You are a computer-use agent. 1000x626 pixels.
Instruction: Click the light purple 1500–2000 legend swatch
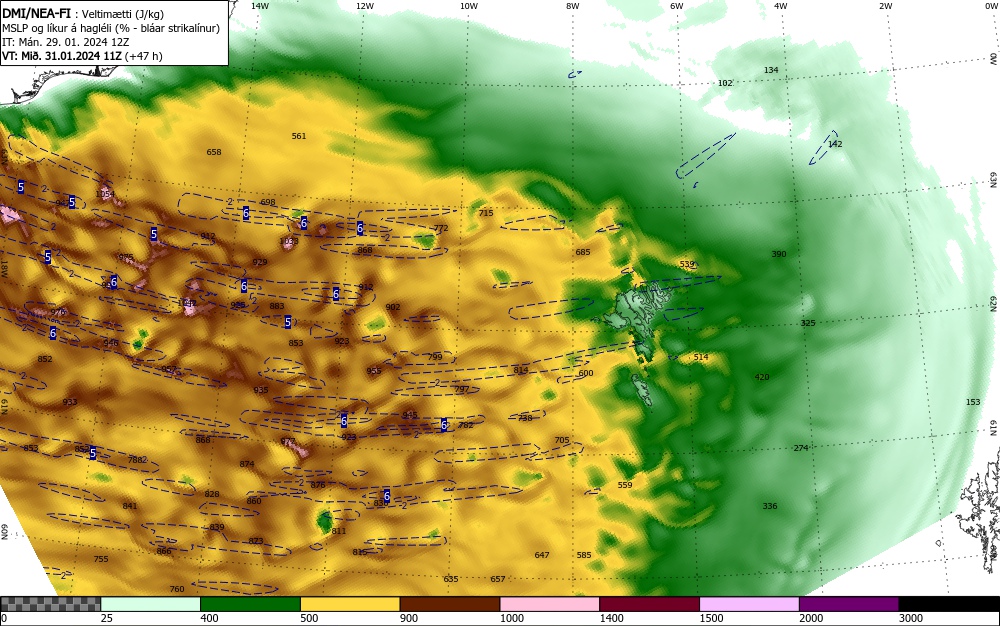pos(749,604)
